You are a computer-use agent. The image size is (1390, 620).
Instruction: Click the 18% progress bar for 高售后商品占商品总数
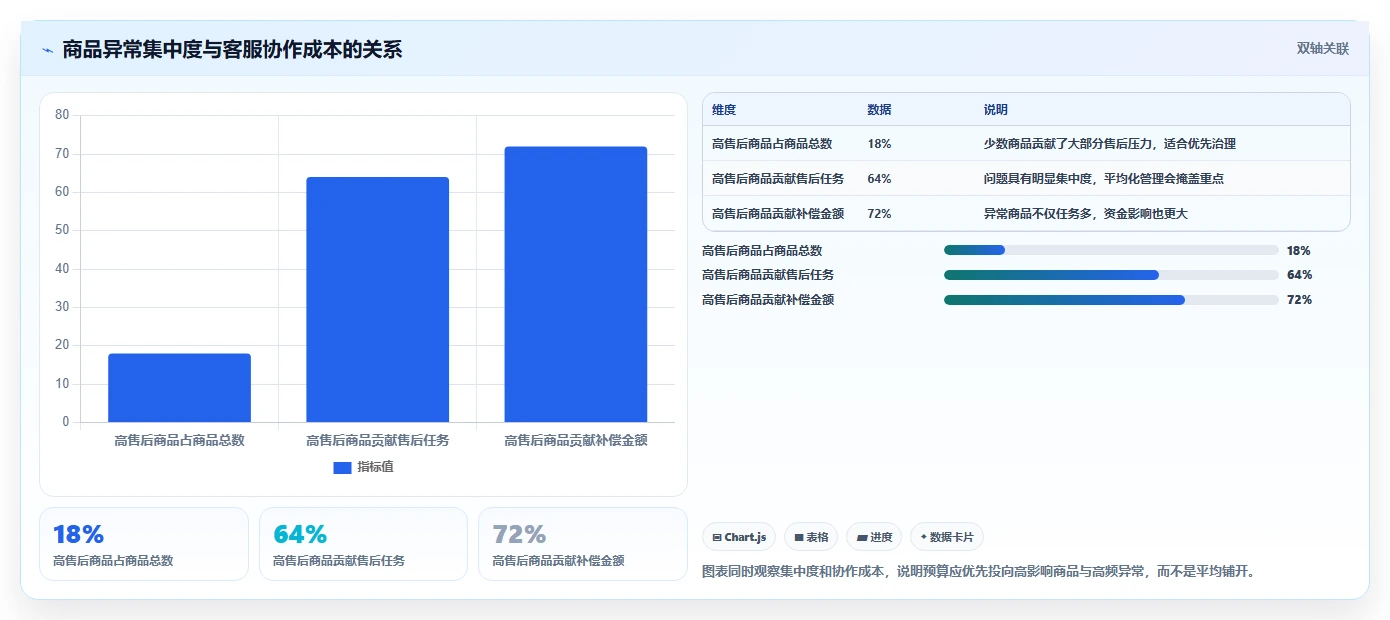point(1111,250)
